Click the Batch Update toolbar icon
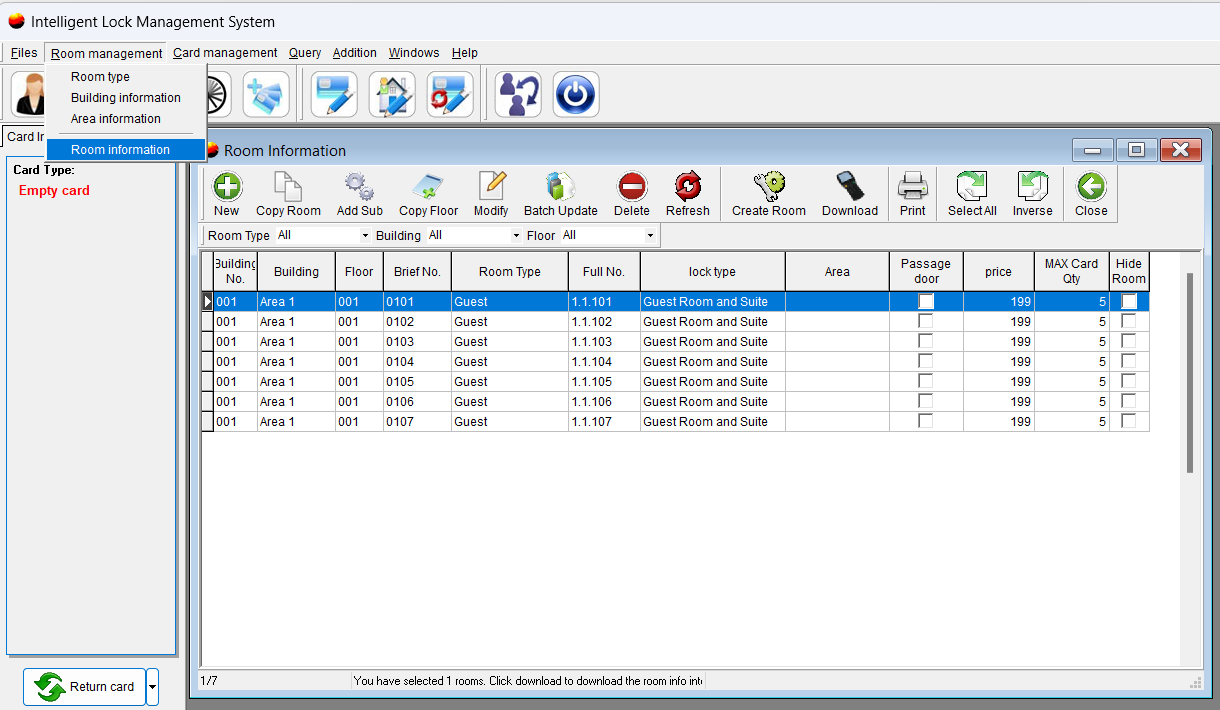 (560, 186)
